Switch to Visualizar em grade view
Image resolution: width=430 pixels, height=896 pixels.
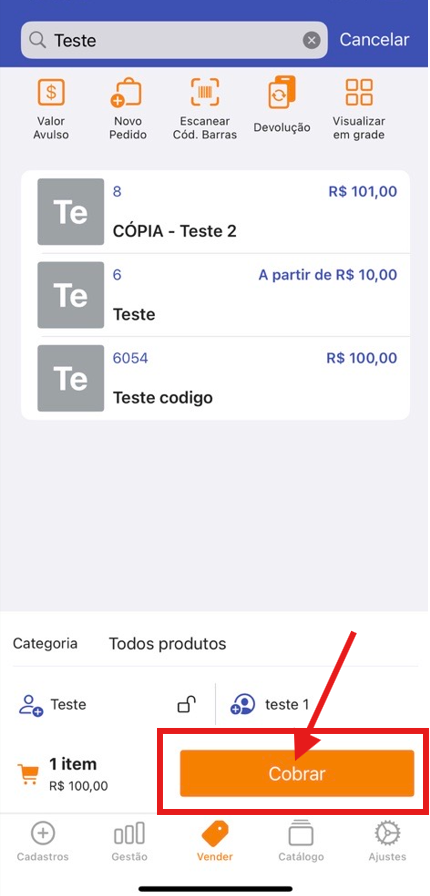[359, 109]
